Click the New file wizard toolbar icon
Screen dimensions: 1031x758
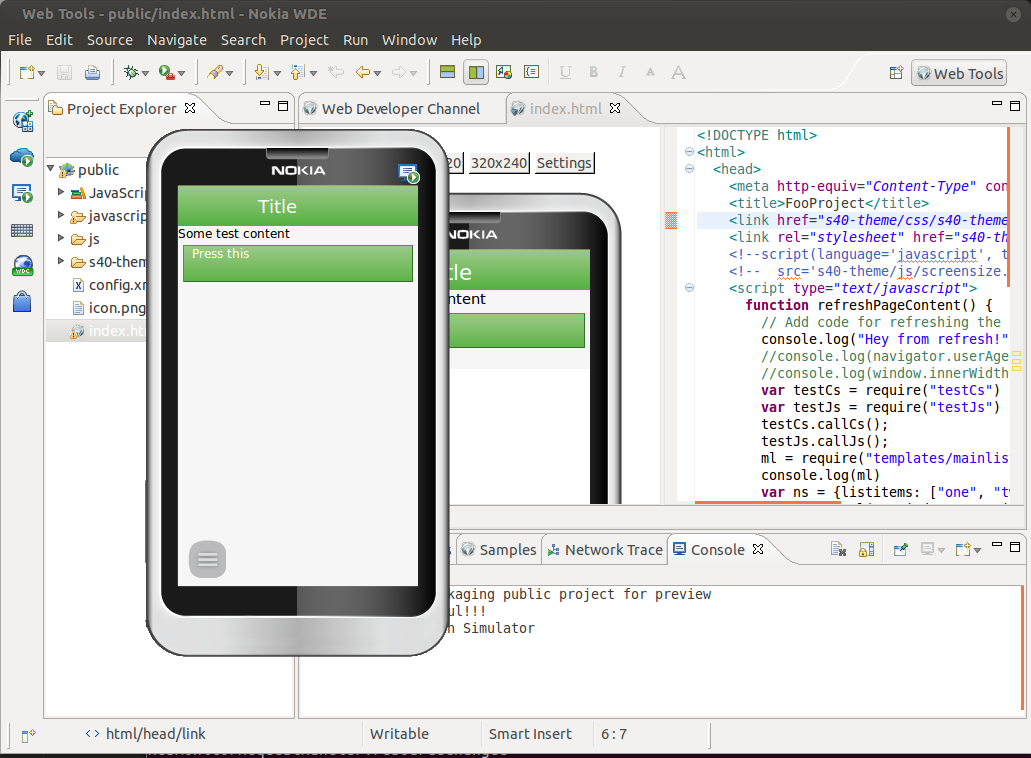[26, 72]
